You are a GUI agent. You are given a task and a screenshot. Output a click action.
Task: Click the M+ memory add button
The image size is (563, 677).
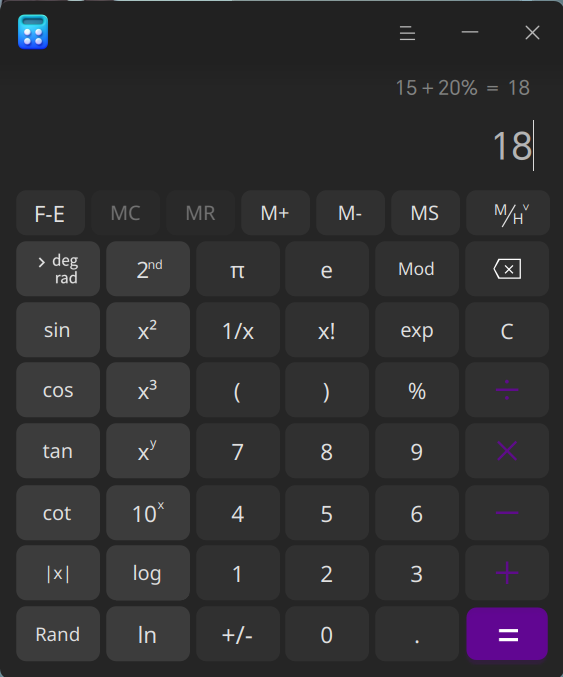click(275, 213)
